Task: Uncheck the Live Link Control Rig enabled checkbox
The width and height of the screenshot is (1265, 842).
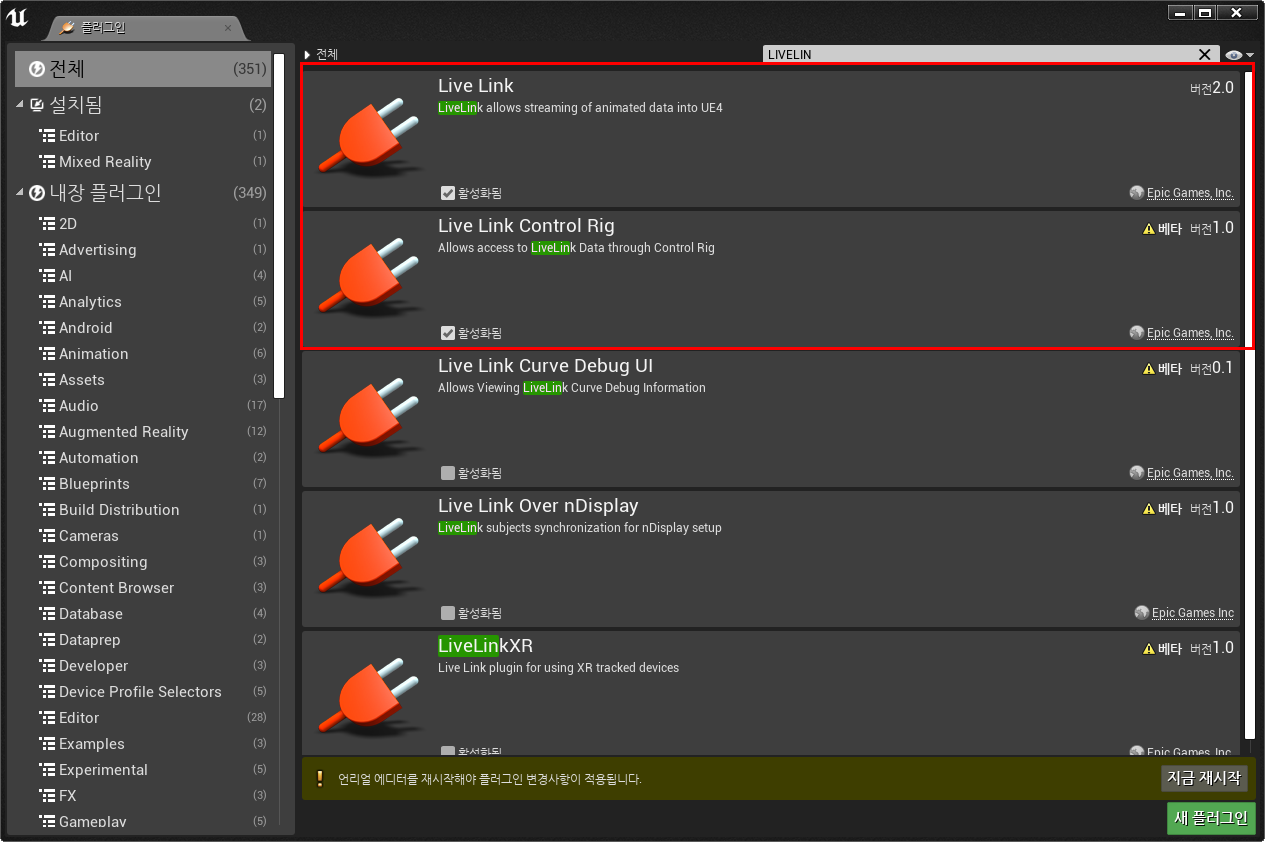Action: 448,333
